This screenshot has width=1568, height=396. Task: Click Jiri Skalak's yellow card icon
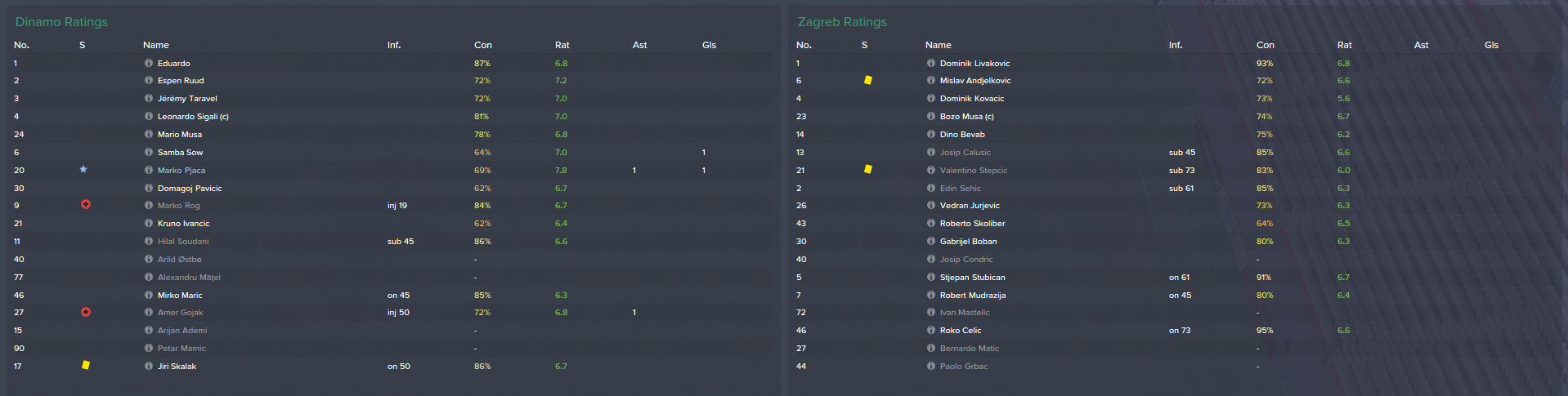[86, 365]
